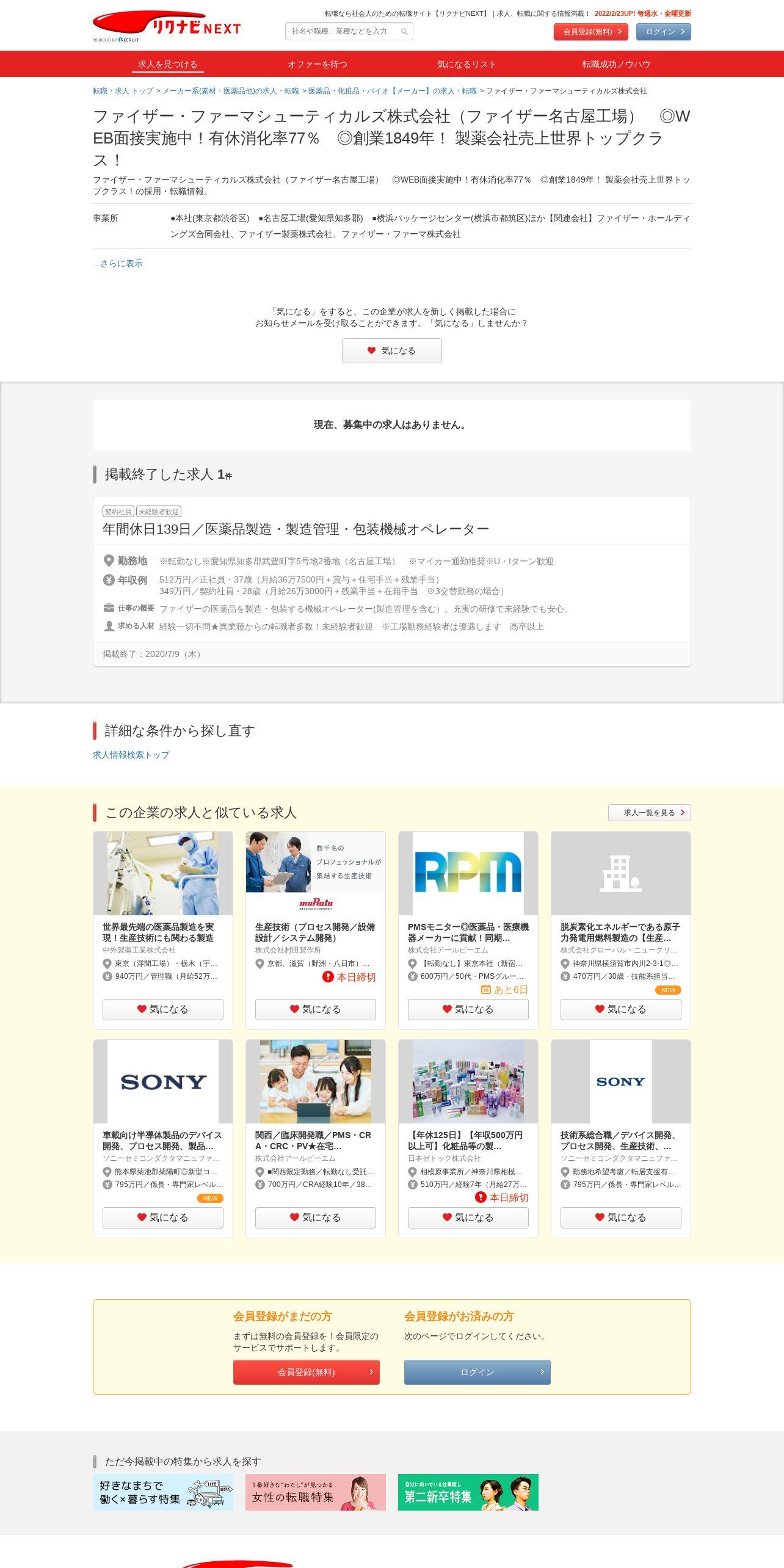Click the Rikunabi NEXT logo
Viewport: 784px width, 1568px height.
coord(166,26)
